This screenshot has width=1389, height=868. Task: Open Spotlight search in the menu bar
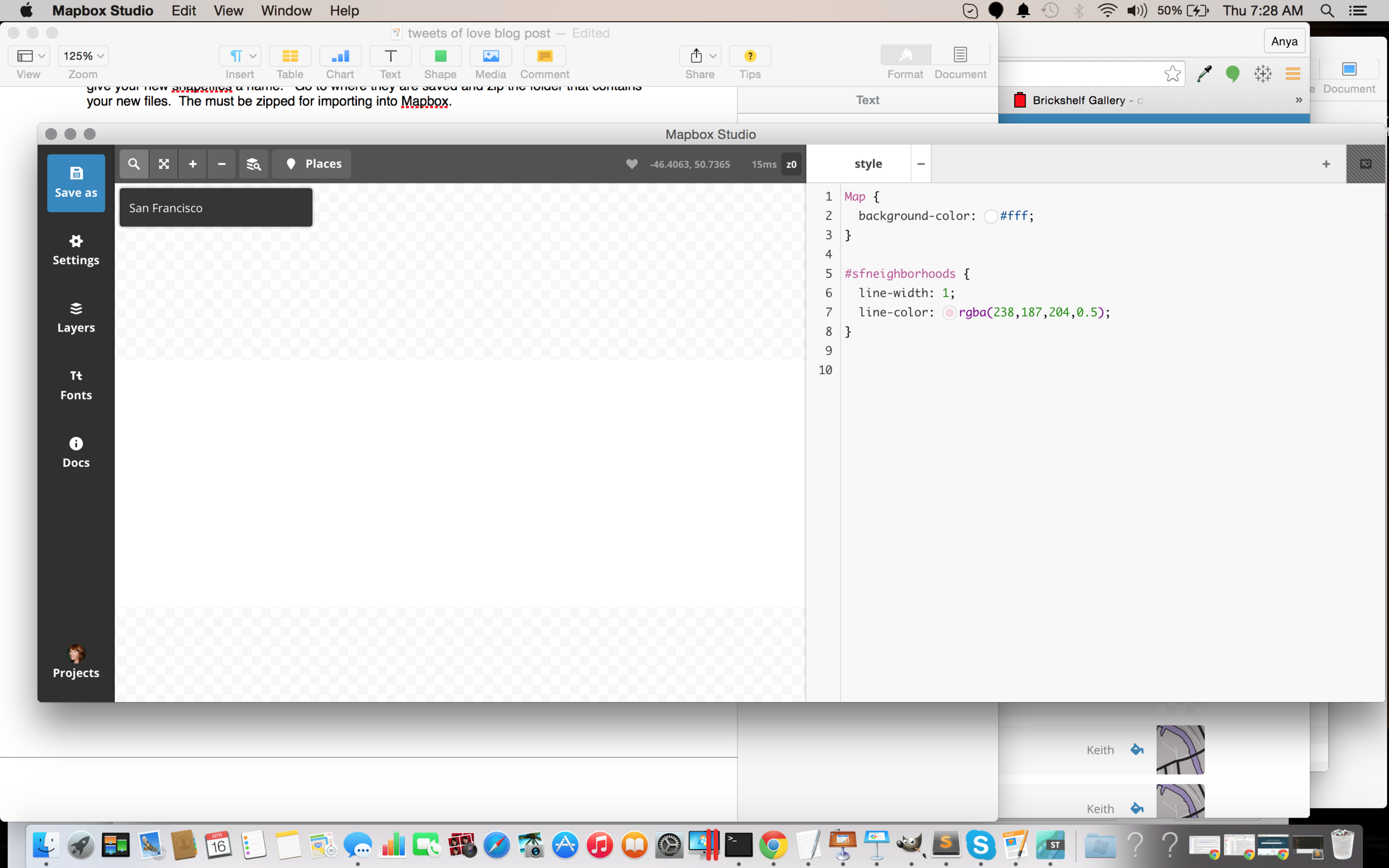pyautogui.click(x=1327, y=11)
